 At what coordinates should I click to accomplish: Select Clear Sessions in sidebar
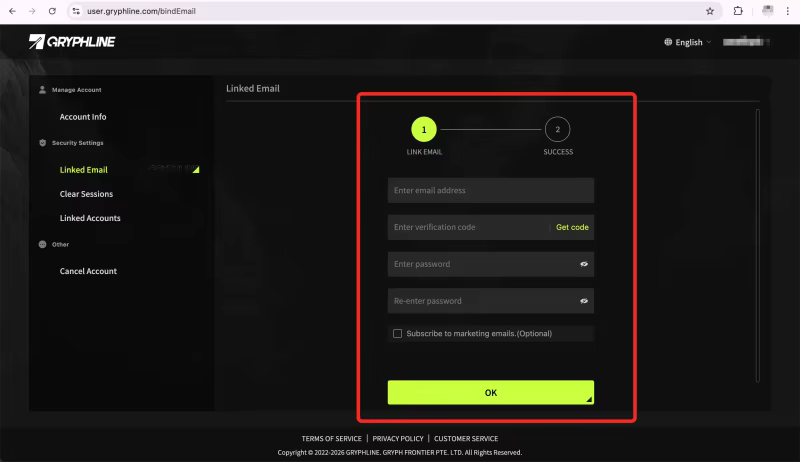(x=86, y=194)
